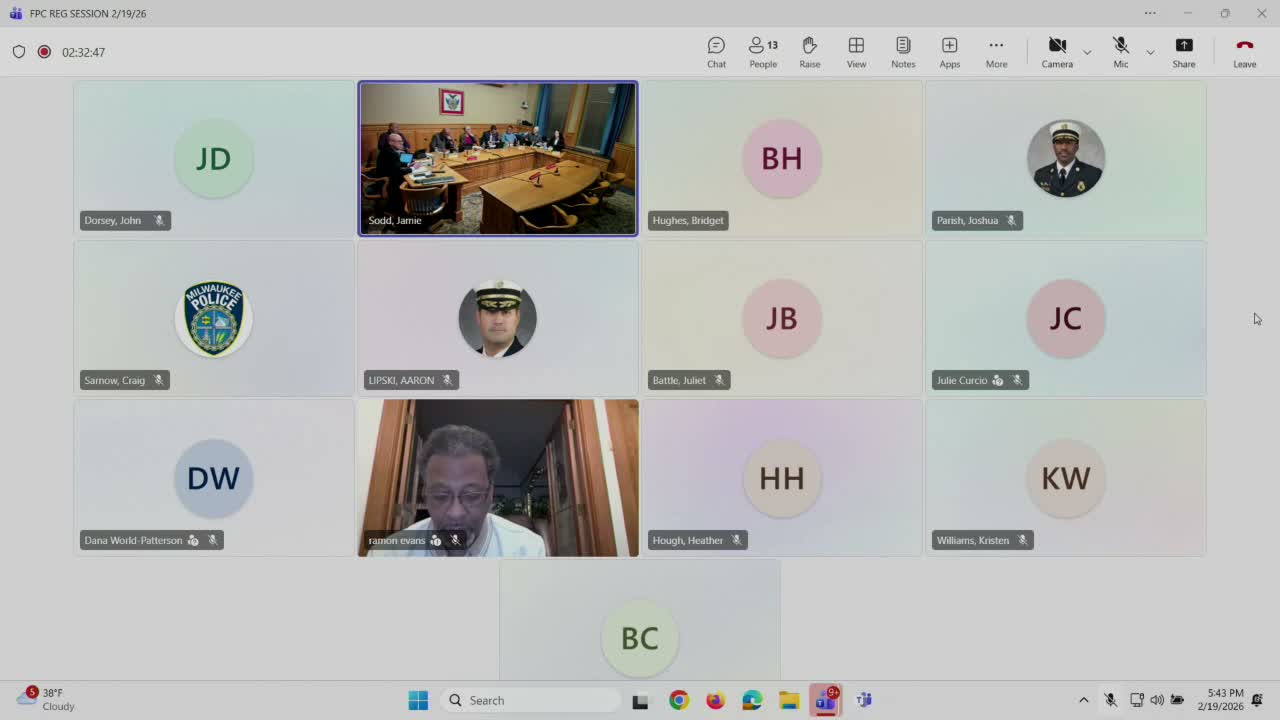Expand the Mic options dropdown arrow
This screenshot has width=1280, height=720.
pyautogui.click(x=1150, y=52)
